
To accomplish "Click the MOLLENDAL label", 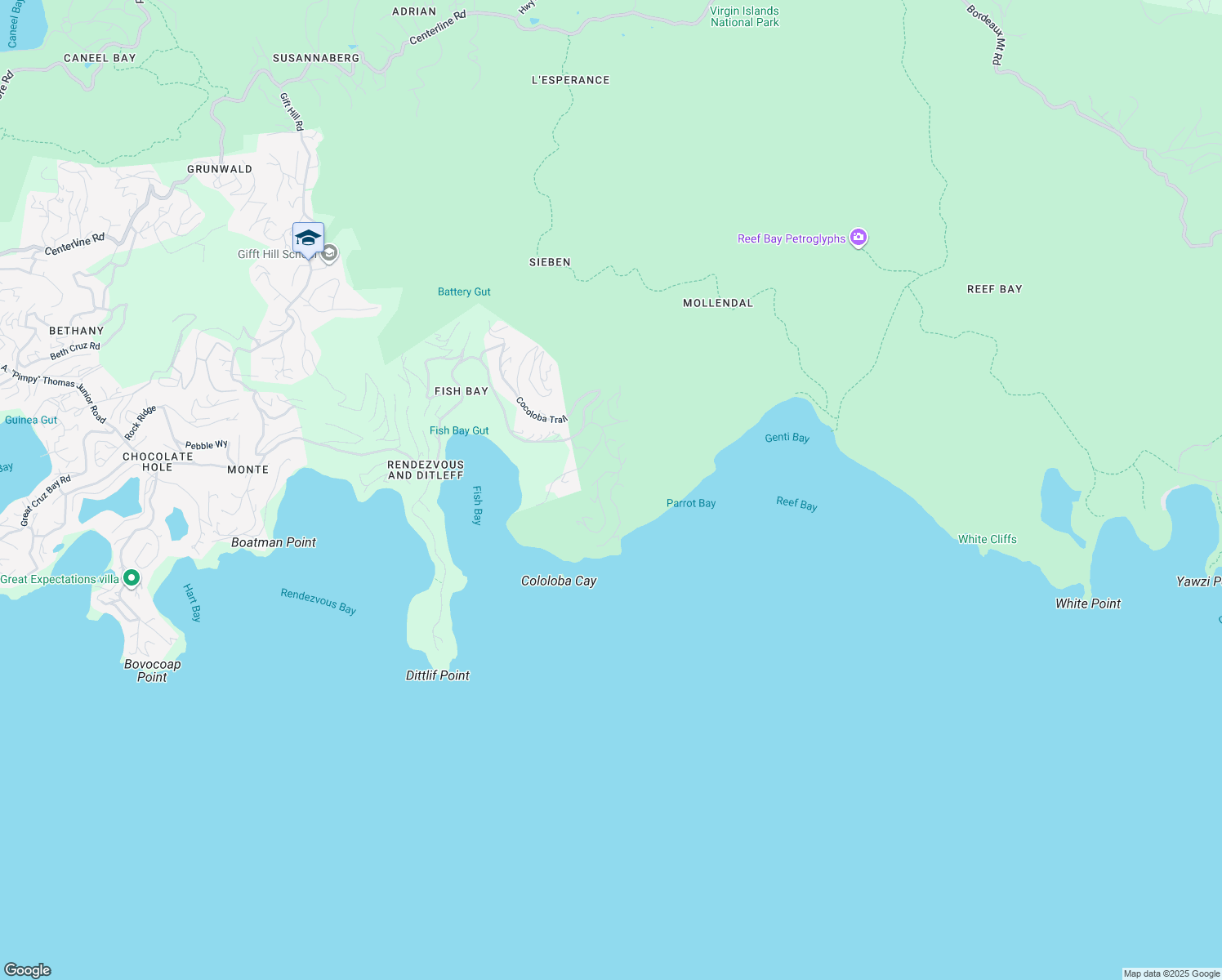I will point(718,303).
